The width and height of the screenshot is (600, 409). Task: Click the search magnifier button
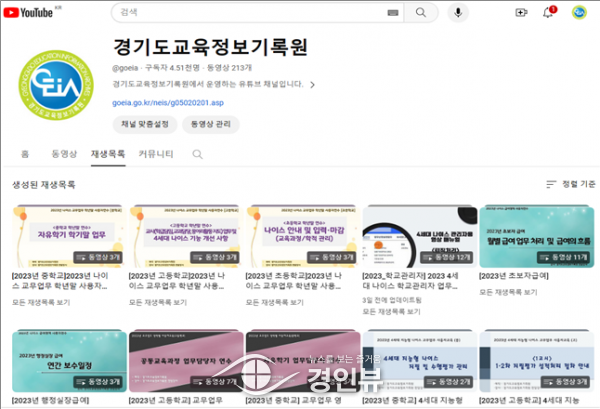pyautogui.click(x=421, y=13)
